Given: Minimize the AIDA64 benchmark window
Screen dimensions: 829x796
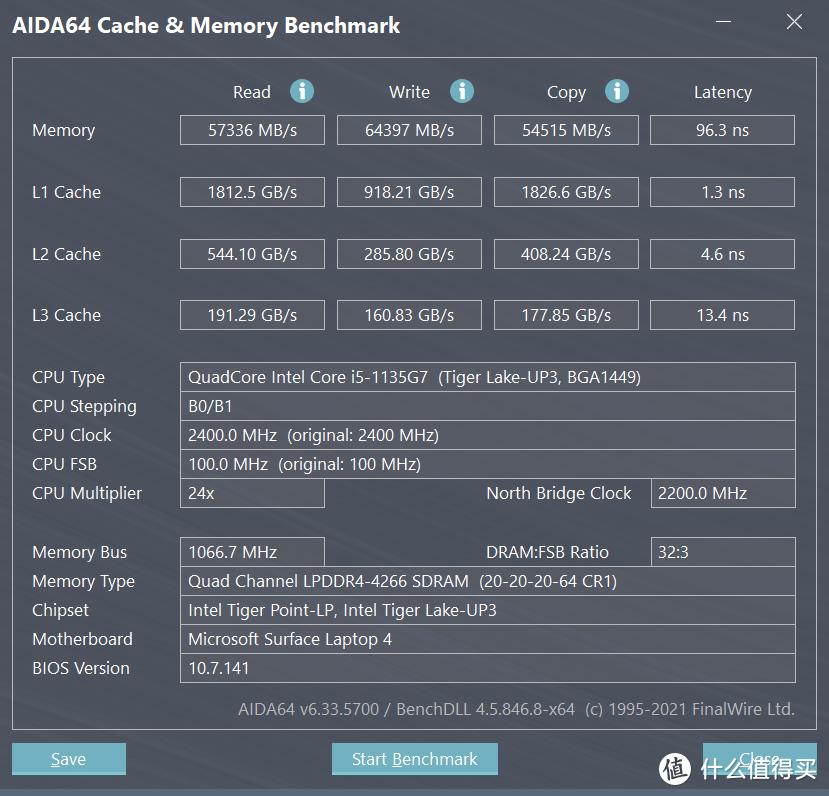Looking at the screenshot, I should (722, 20).
